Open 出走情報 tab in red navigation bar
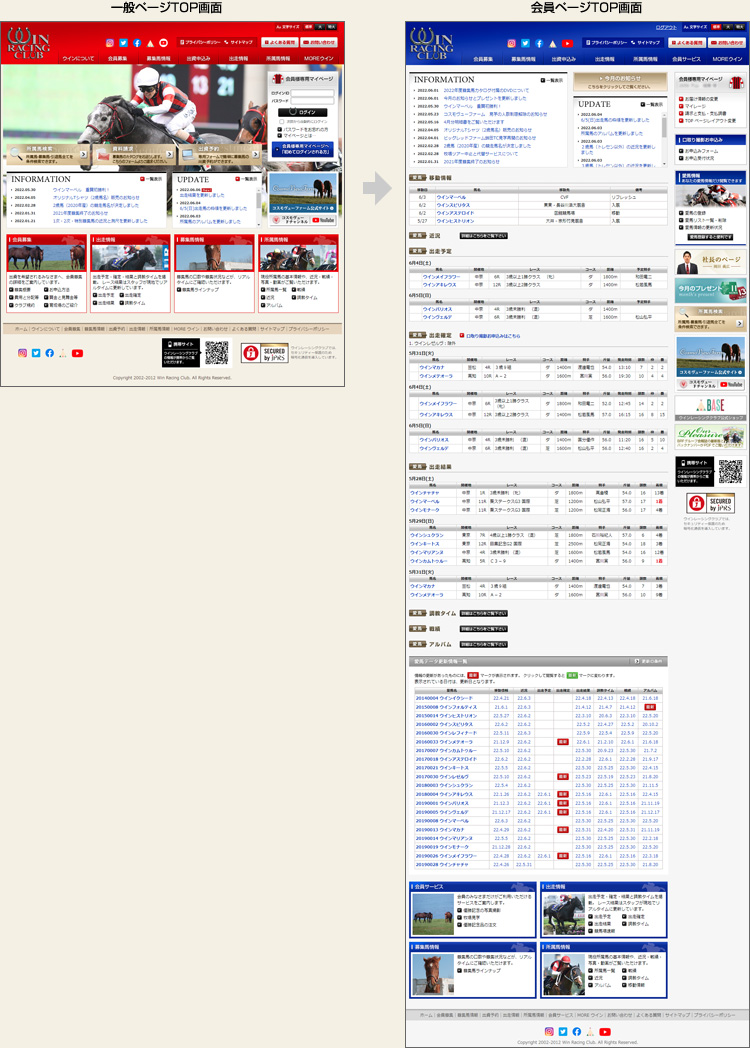The width and height of the screenshot is (750, 1048). coord(238,60)
